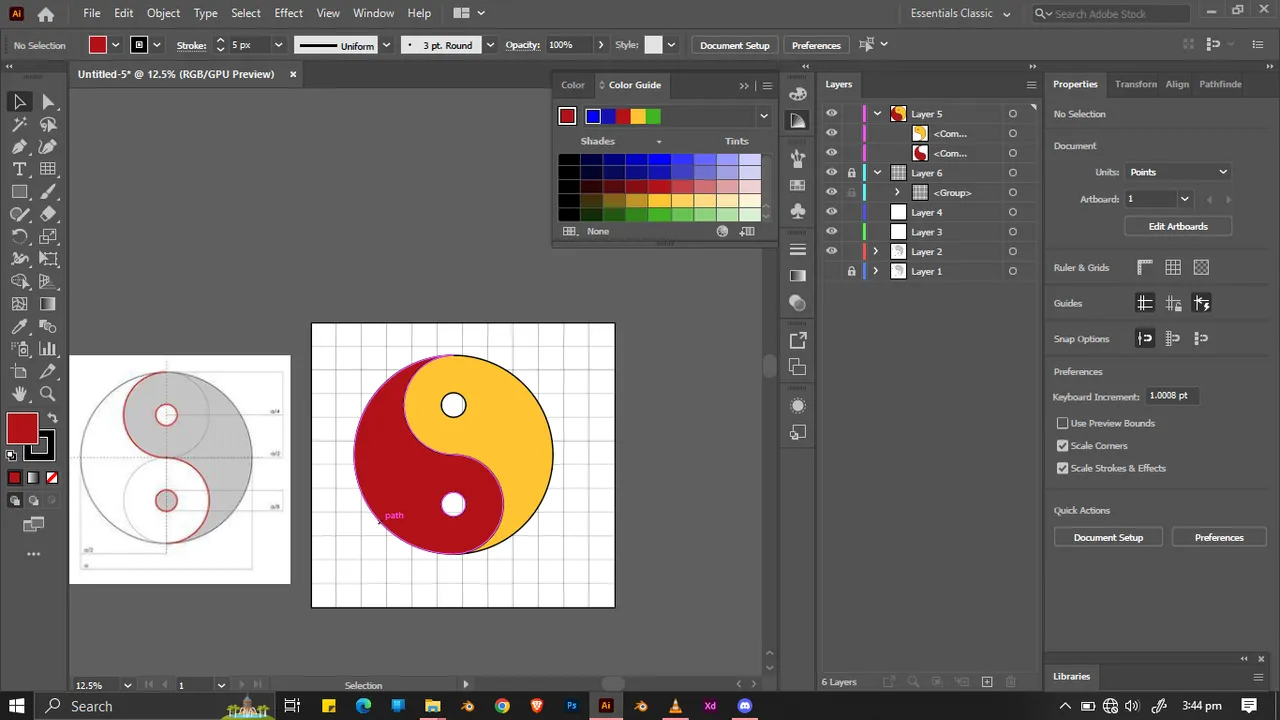Switch to the Color tab
1280x720 pixels.
click(x=573, y=85)
